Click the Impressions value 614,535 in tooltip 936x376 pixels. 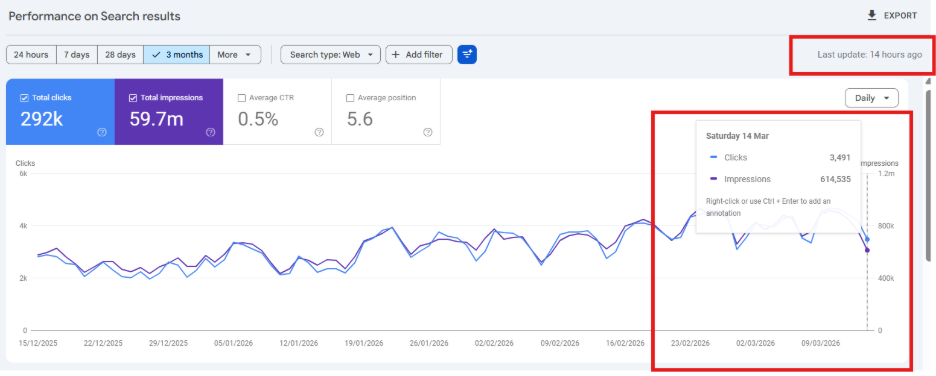835,179
